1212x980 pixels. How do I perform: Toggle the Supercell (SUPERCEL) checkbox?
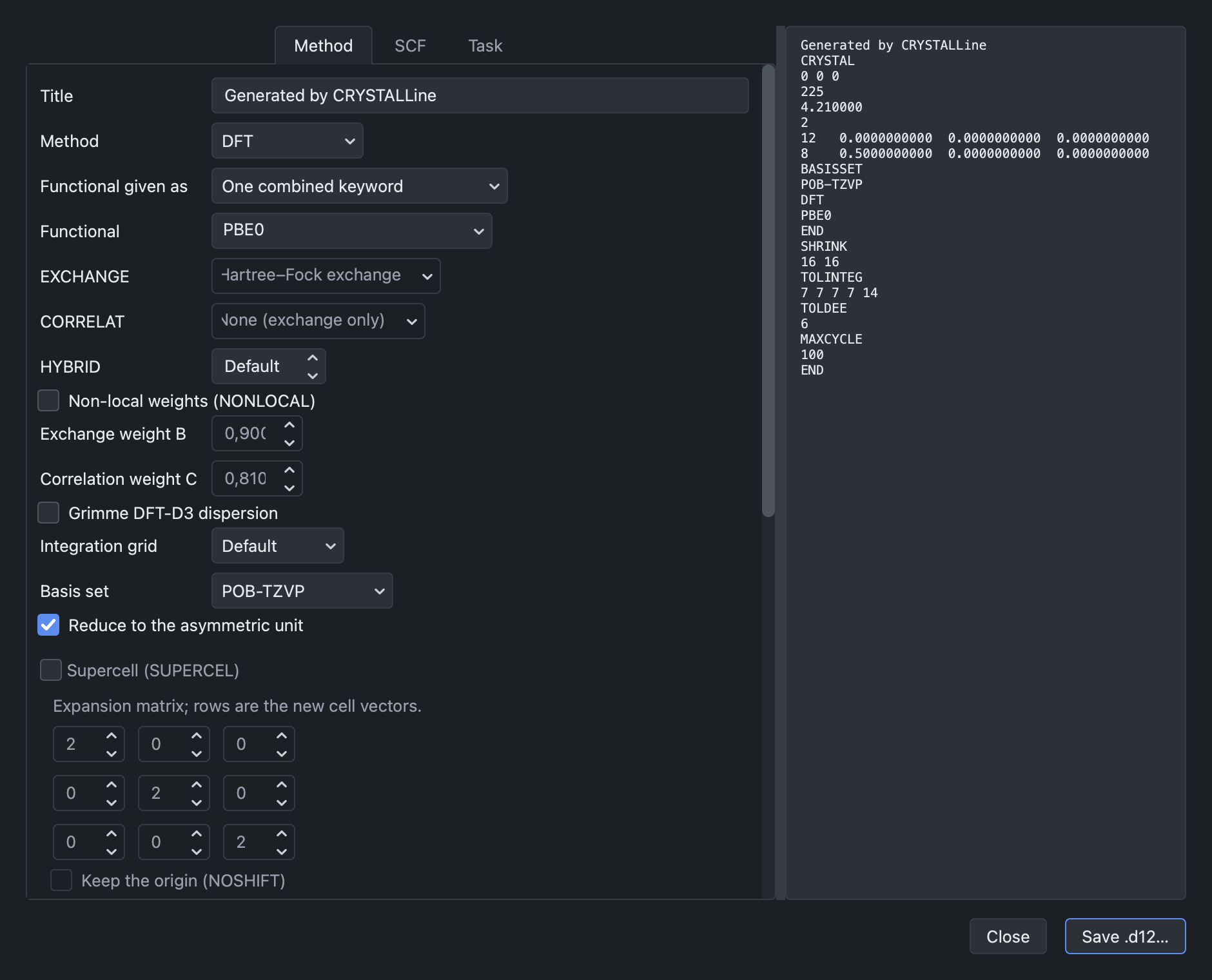[51, 670]
